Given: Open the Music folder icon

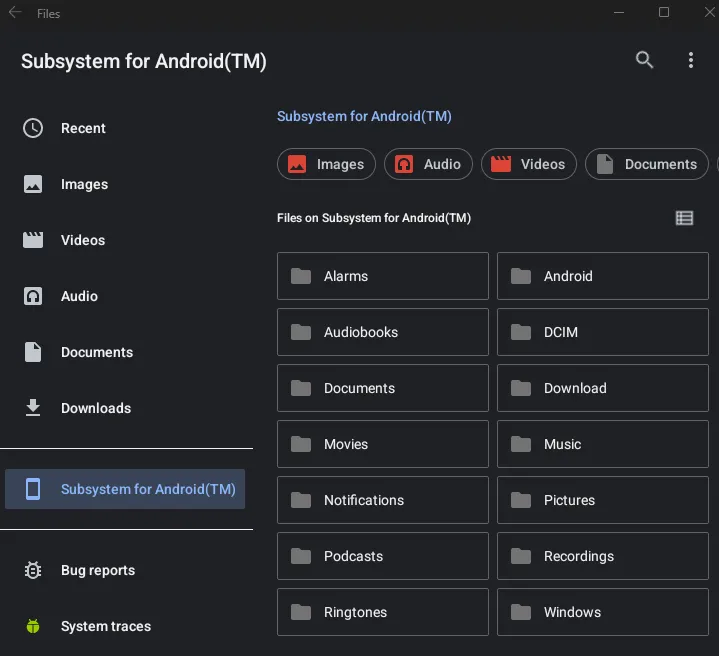Looking at the screenshot, I should 521,444.
